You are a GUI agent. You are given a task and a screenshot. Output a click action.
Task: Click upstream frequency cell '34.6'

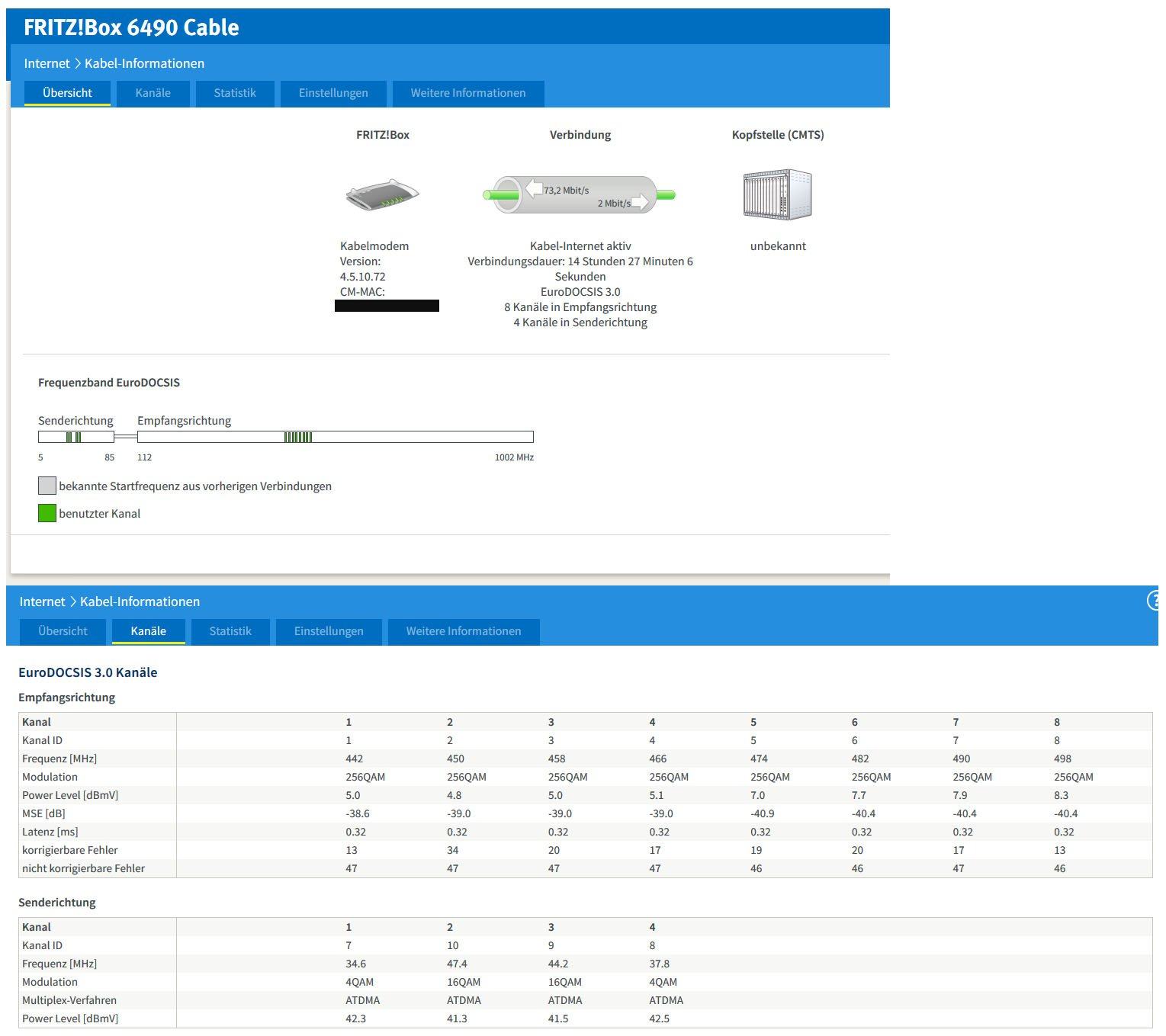(356, 964)
